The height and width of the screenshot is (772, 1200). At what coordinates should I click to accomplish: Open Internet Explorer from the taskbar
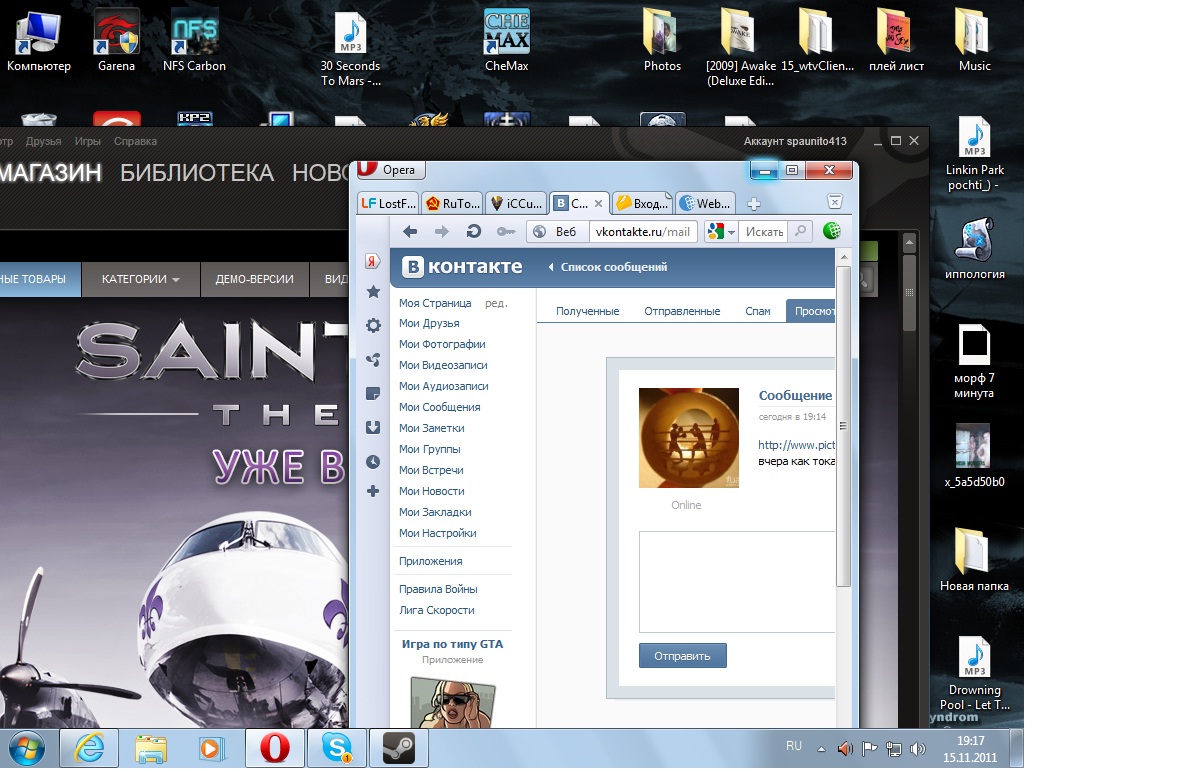[x=89, y=748]
